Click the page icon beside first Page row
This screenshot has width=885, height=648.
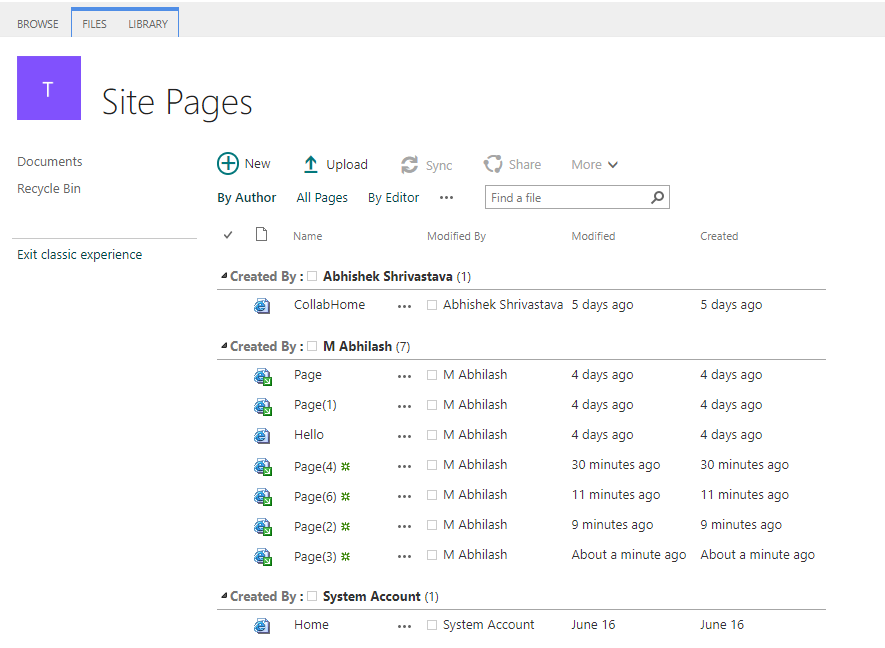coord(262,376)
